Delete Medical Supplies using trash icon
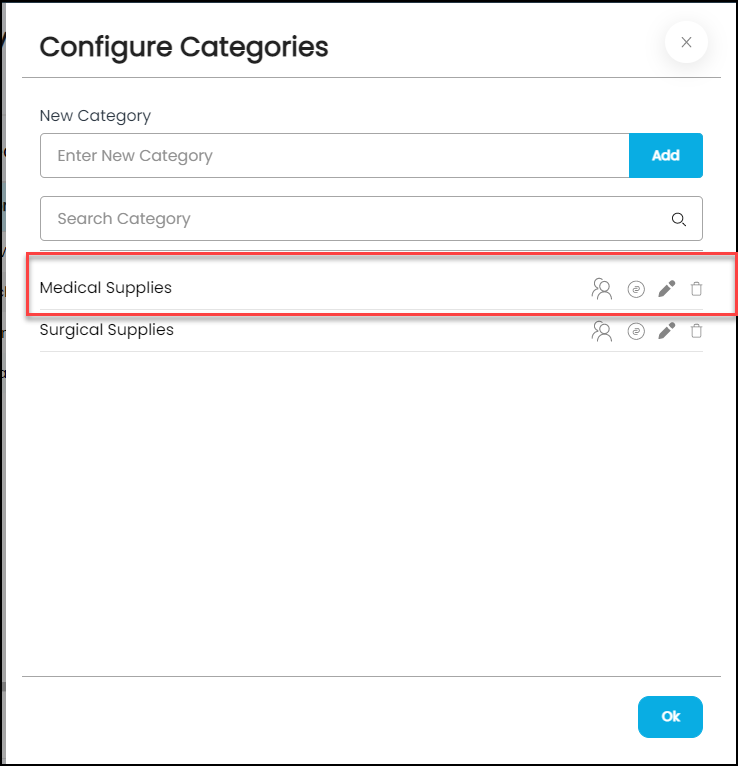The width and height of the screenshot is (738, 766). click(696, 289)
